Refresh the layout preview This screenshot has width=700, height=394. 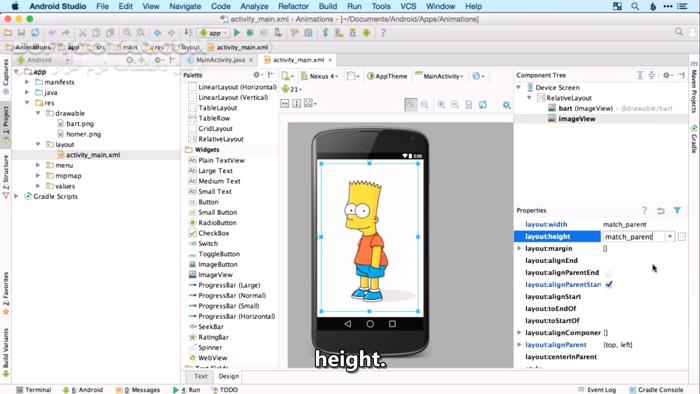483,104
